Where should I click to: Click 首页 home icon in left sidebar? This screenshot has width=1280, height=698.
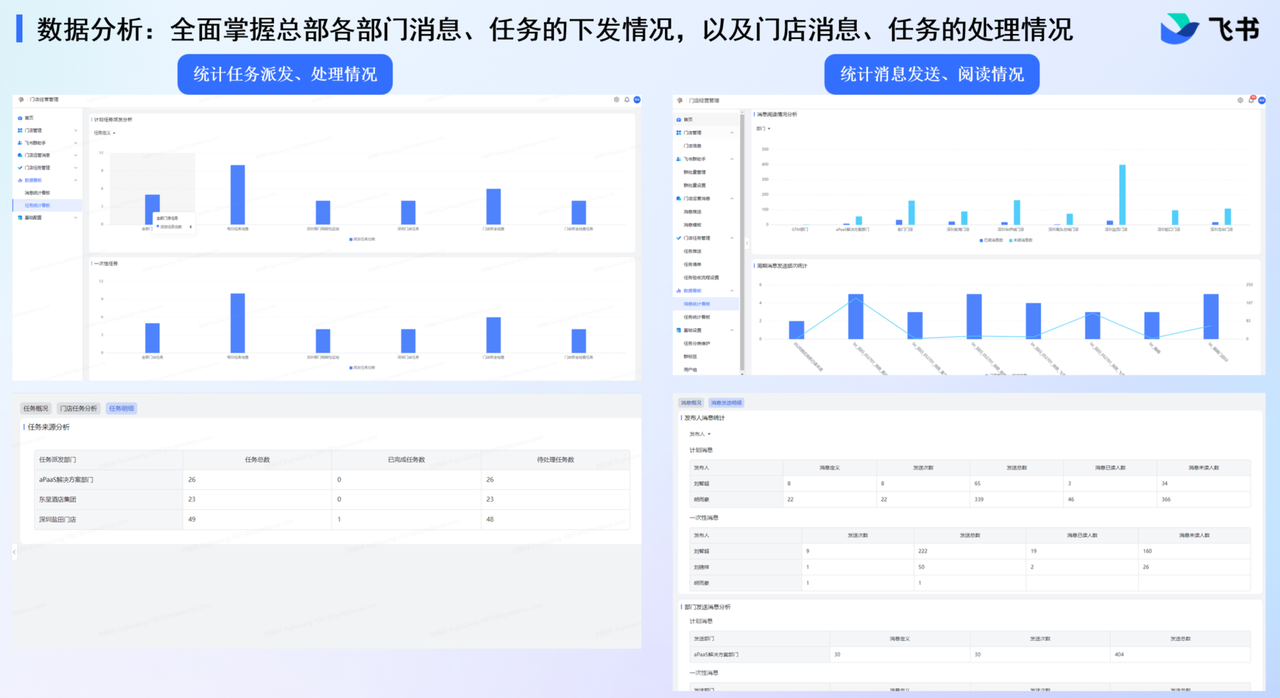tap(20, 118)
